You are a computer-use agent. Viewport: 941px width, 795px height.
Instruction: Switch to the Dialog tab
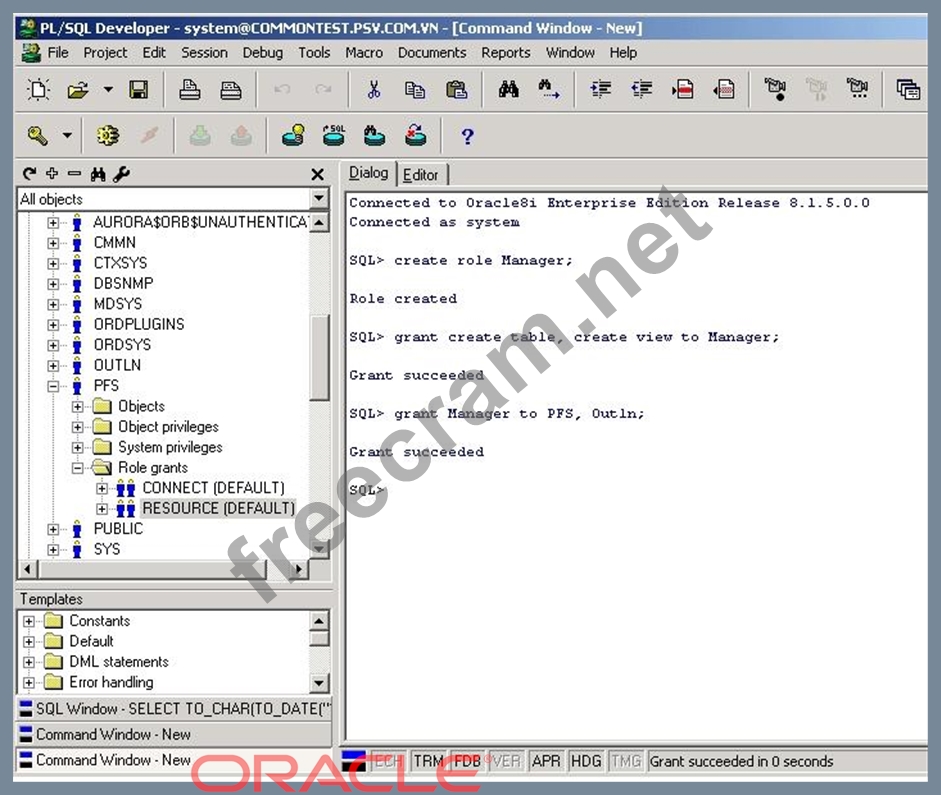click(368, 173)
